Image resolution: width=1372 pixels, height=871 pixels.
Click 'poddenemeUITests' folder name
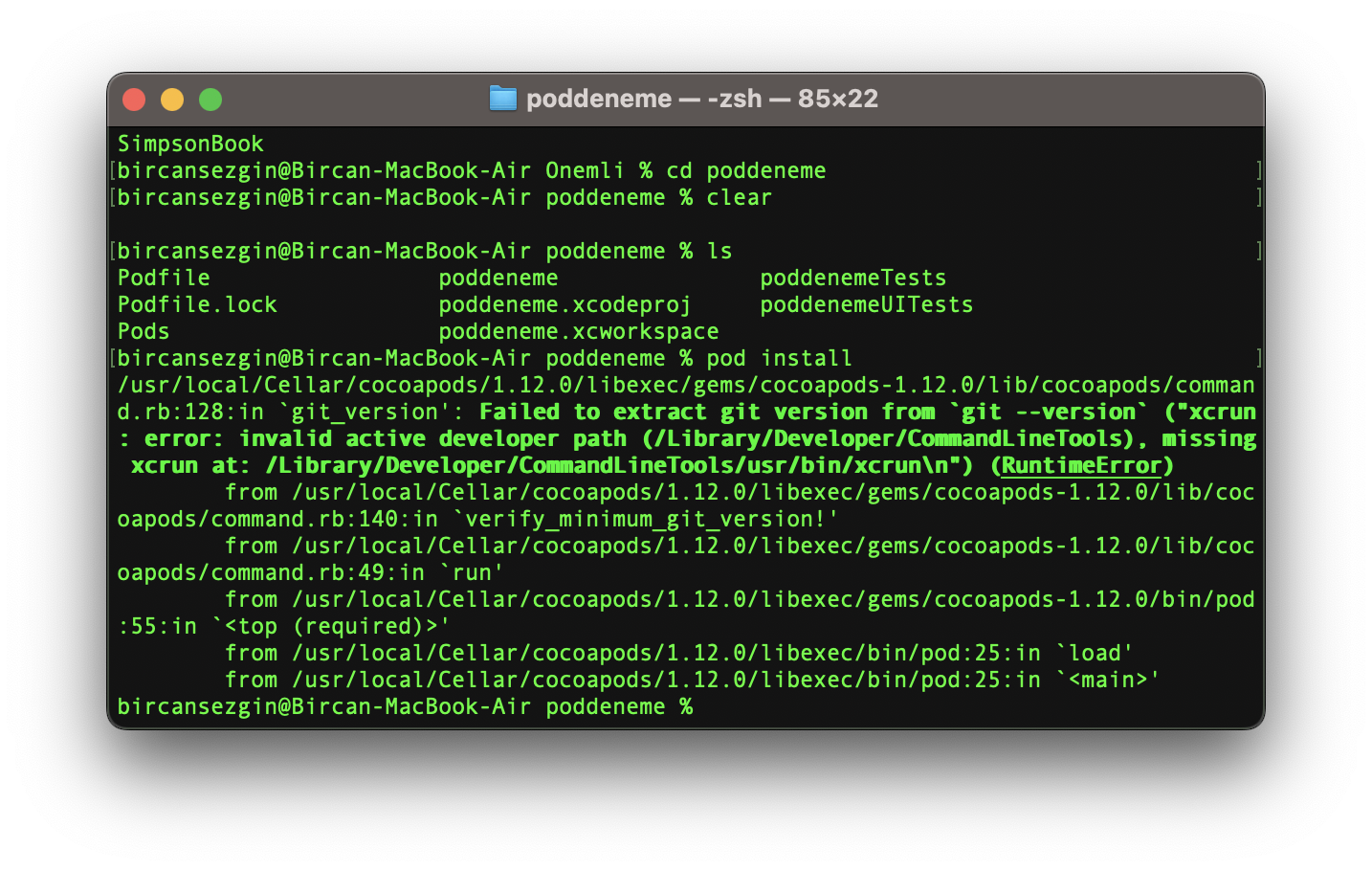pos(866,305)
